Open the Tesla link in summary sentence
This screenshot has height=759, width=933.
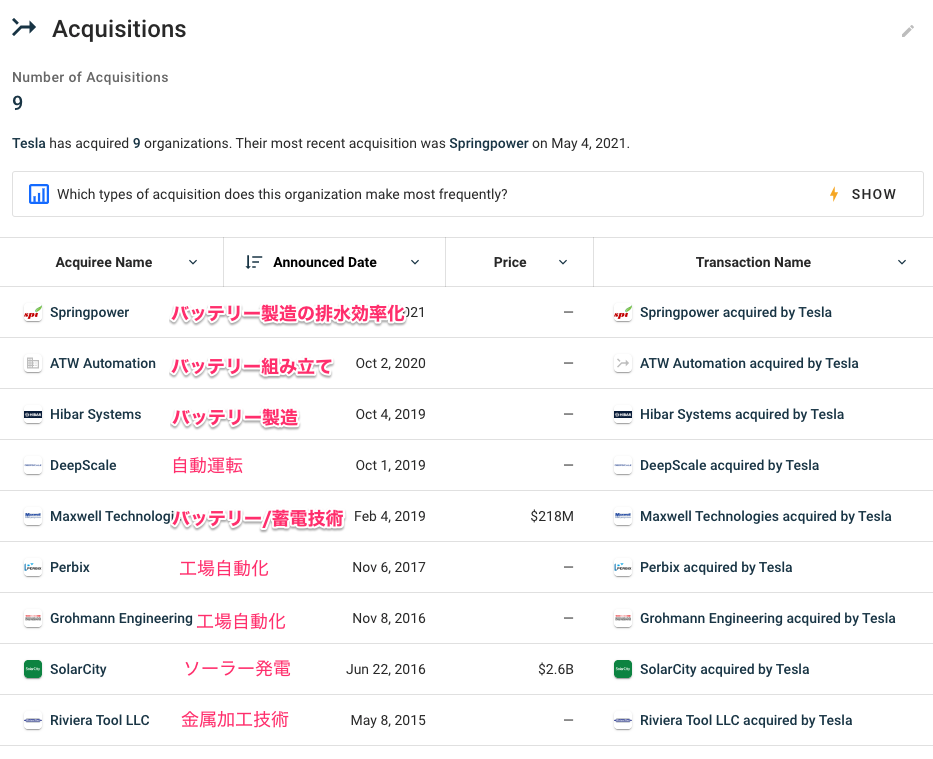(28, 143)
